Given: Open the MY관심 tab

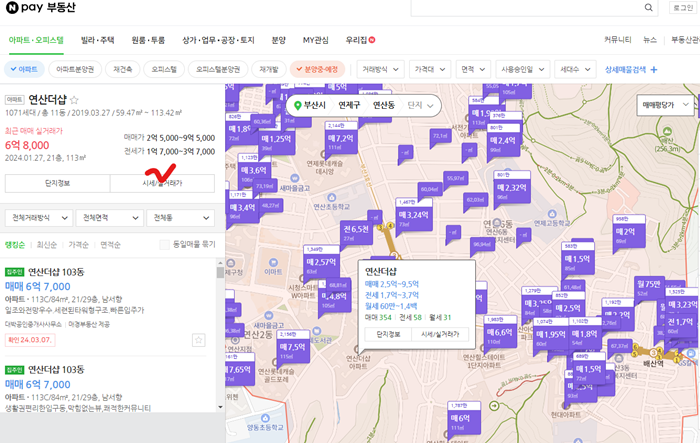Looking at the screenshot, I should tap(316, 40).
